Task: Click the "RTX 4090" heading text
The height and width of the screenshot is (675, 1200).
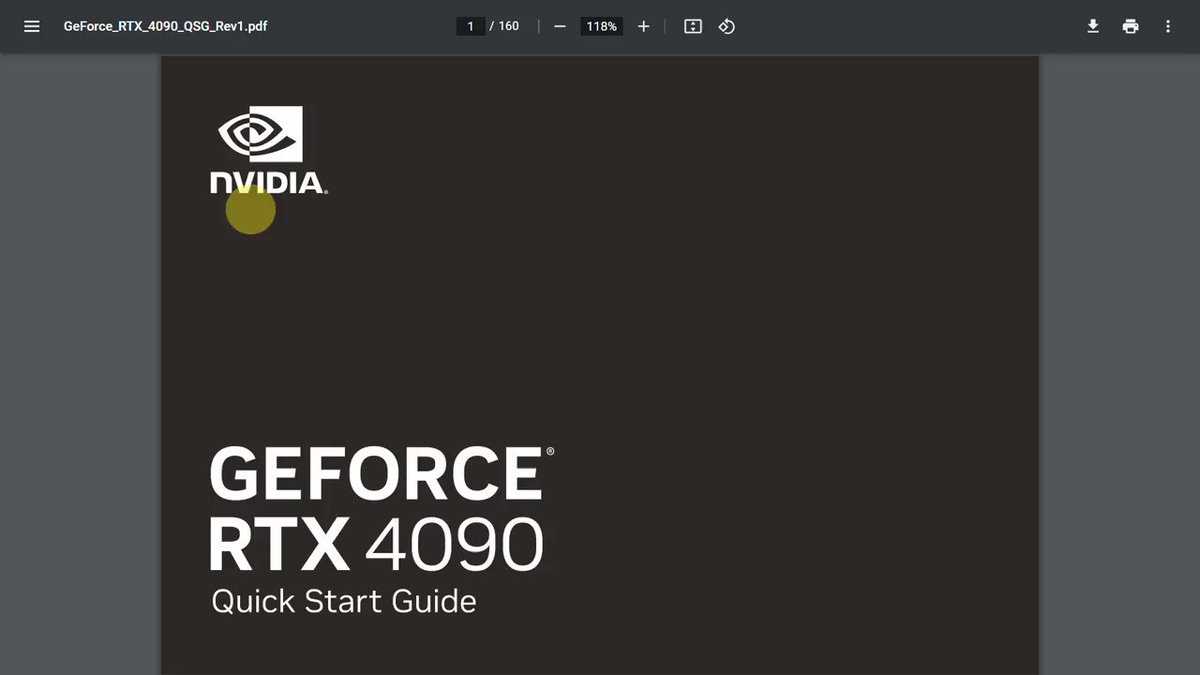Action: [x=377, y=544]
